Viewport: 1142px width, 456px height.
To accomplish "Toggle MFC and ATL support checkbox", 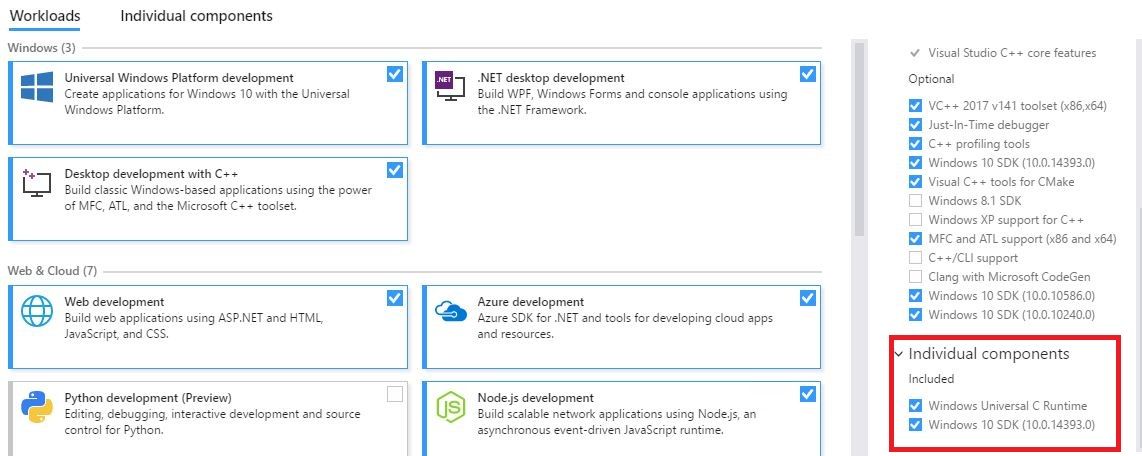I will point(915,238).
